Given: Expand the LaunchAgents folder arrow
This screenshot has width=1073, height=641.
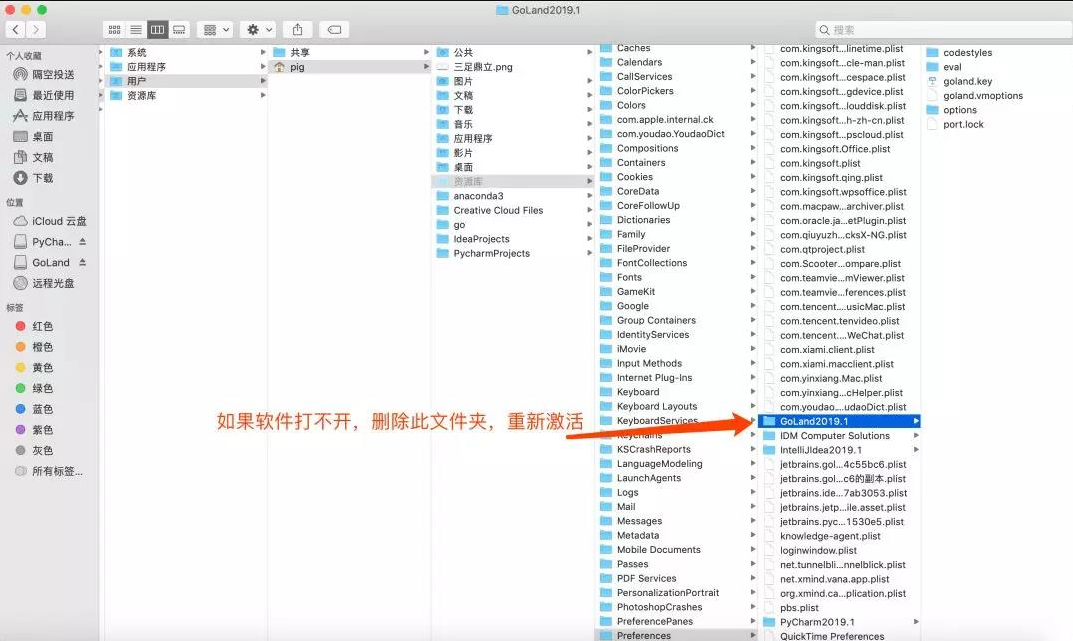Looking at the screenshot, I should 753,478.
